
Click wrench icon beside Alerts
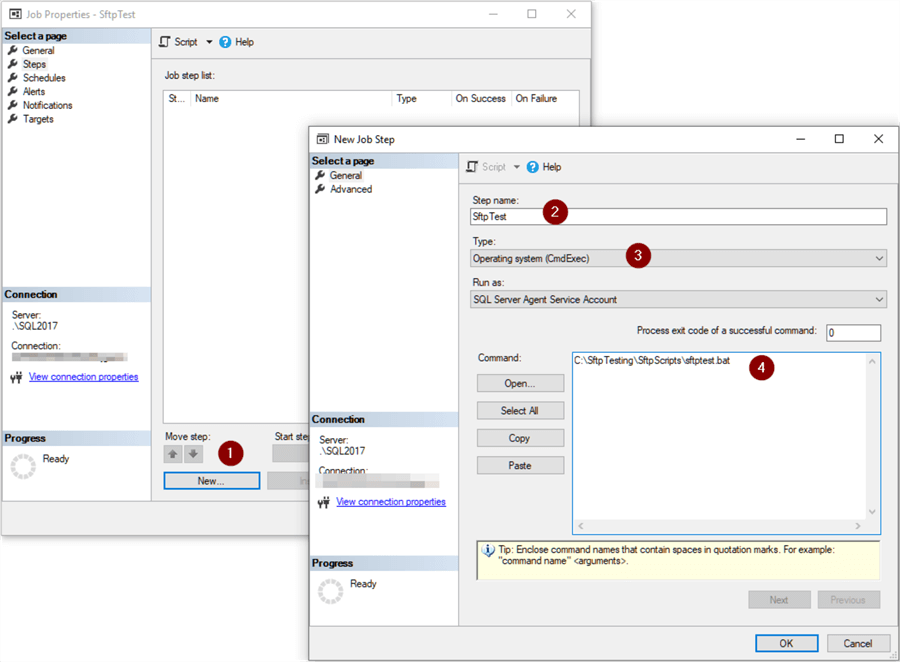tap(13, 91)
